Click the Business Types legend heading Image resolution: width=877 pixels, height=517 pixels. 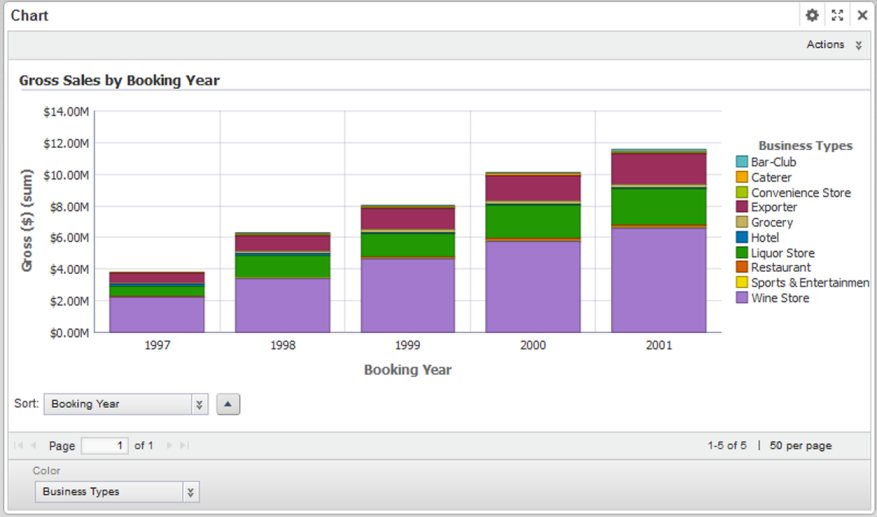pos(805,145)
